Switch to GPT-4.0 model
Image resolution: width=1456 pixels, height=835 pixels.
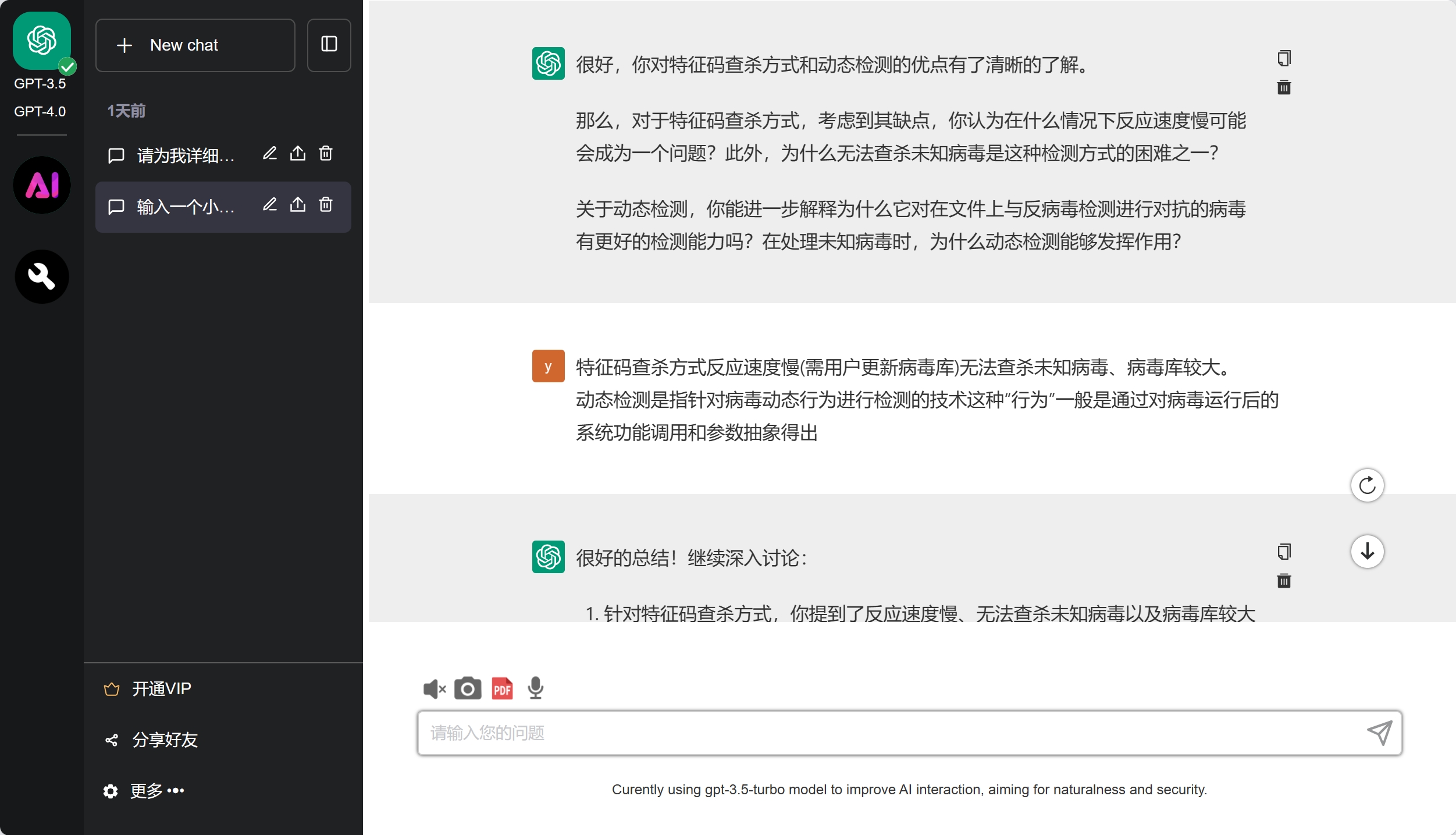pyautogui.click(x=40, y=111)
